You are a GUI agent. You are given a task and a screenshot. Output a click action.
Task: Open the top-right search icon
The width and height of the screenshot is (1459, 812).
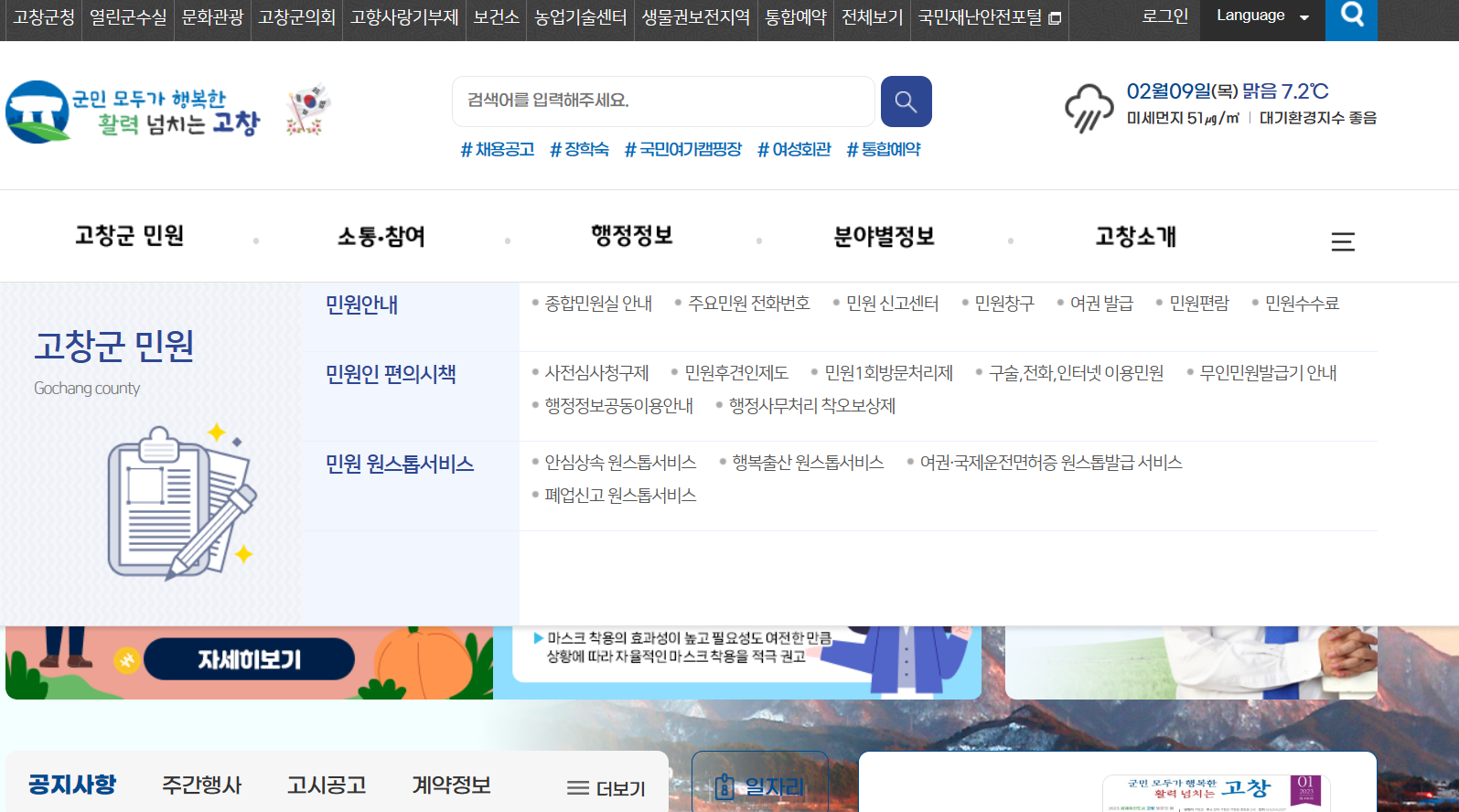point(1351,16)
